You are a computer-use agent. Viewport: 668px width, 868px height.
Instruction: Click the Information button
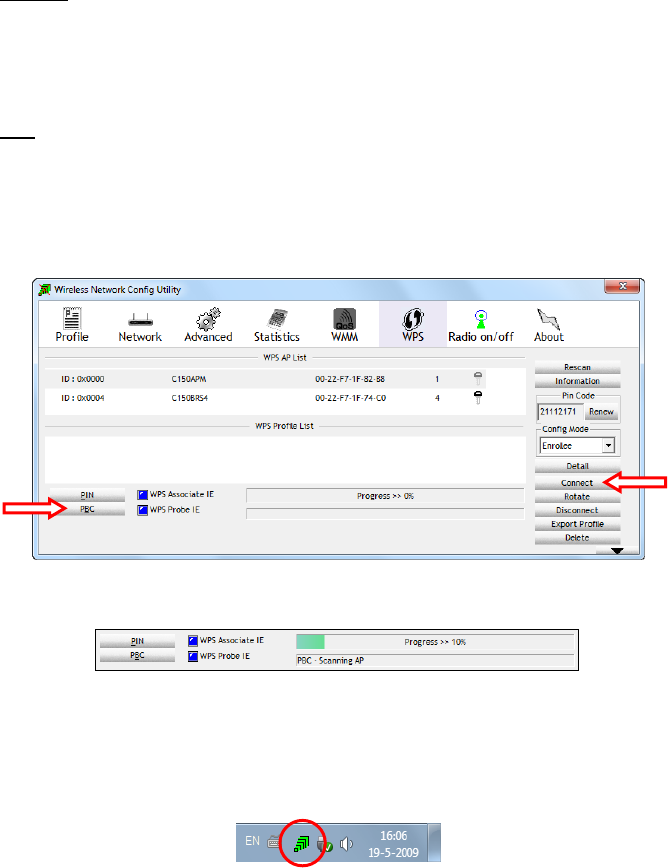click(577, 381)
